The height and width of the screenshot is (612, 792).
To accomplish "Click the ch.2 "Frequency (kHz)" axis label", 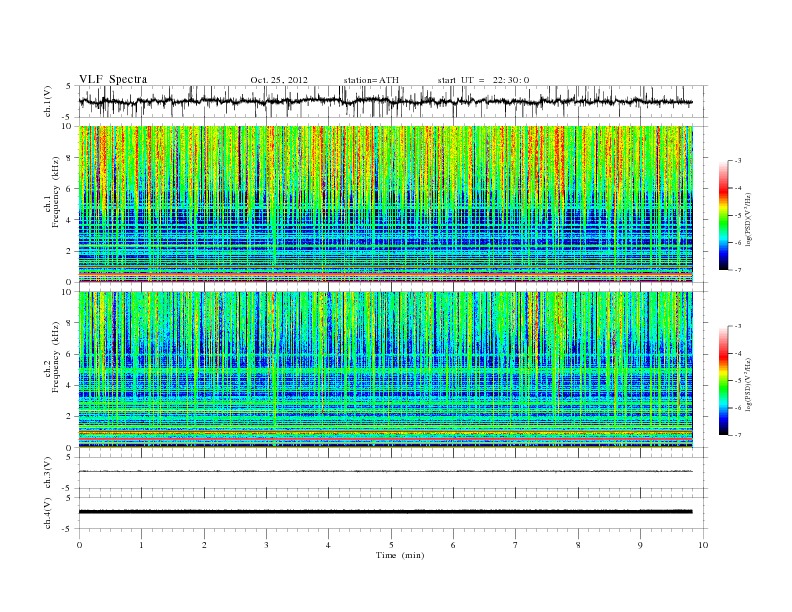I will [x=56, y=356].
